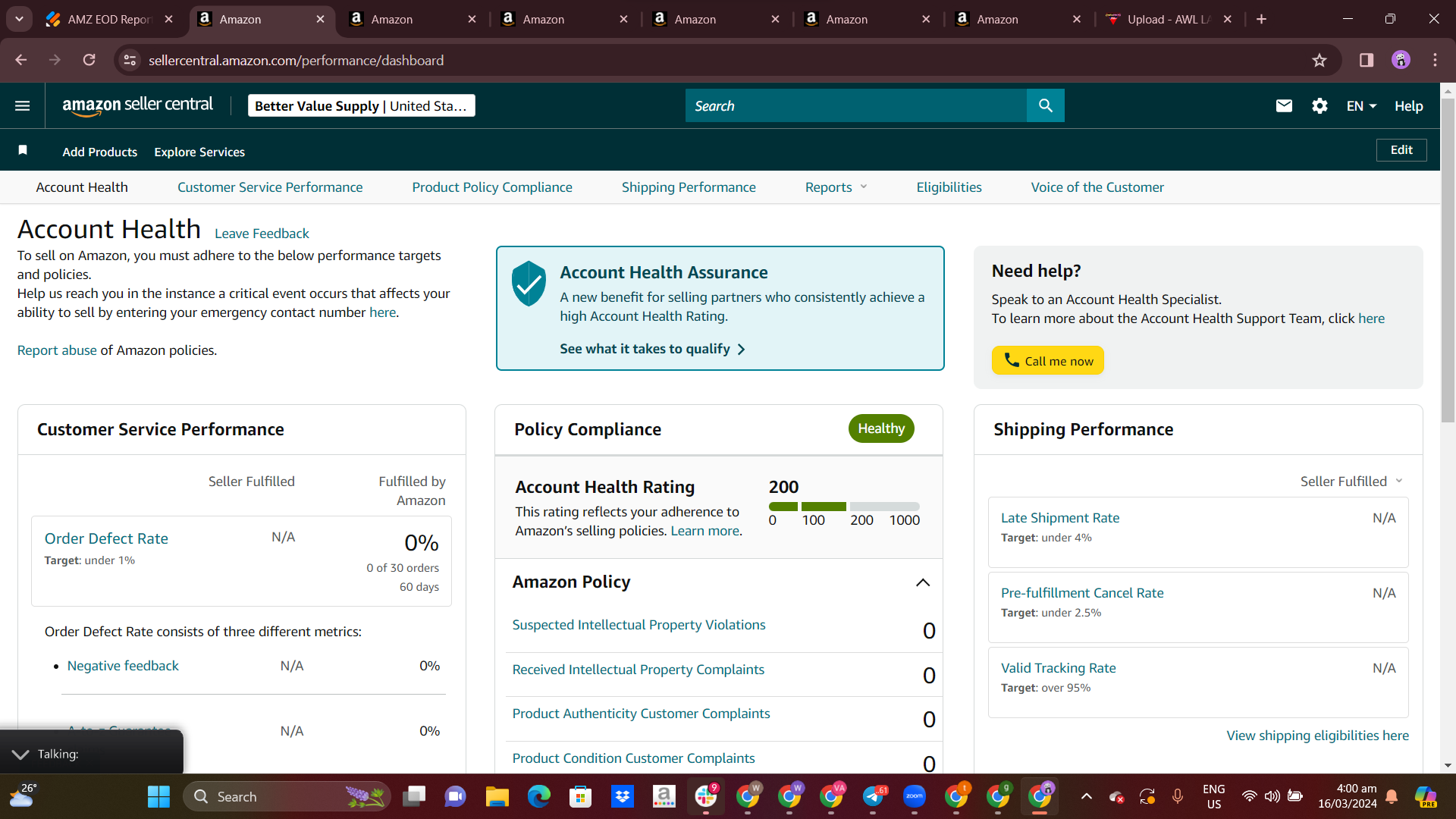Open Suspected Intellectual Property Violations link
The width and height of the screenshot is (1456, 819).
click(x=639, y=625)
